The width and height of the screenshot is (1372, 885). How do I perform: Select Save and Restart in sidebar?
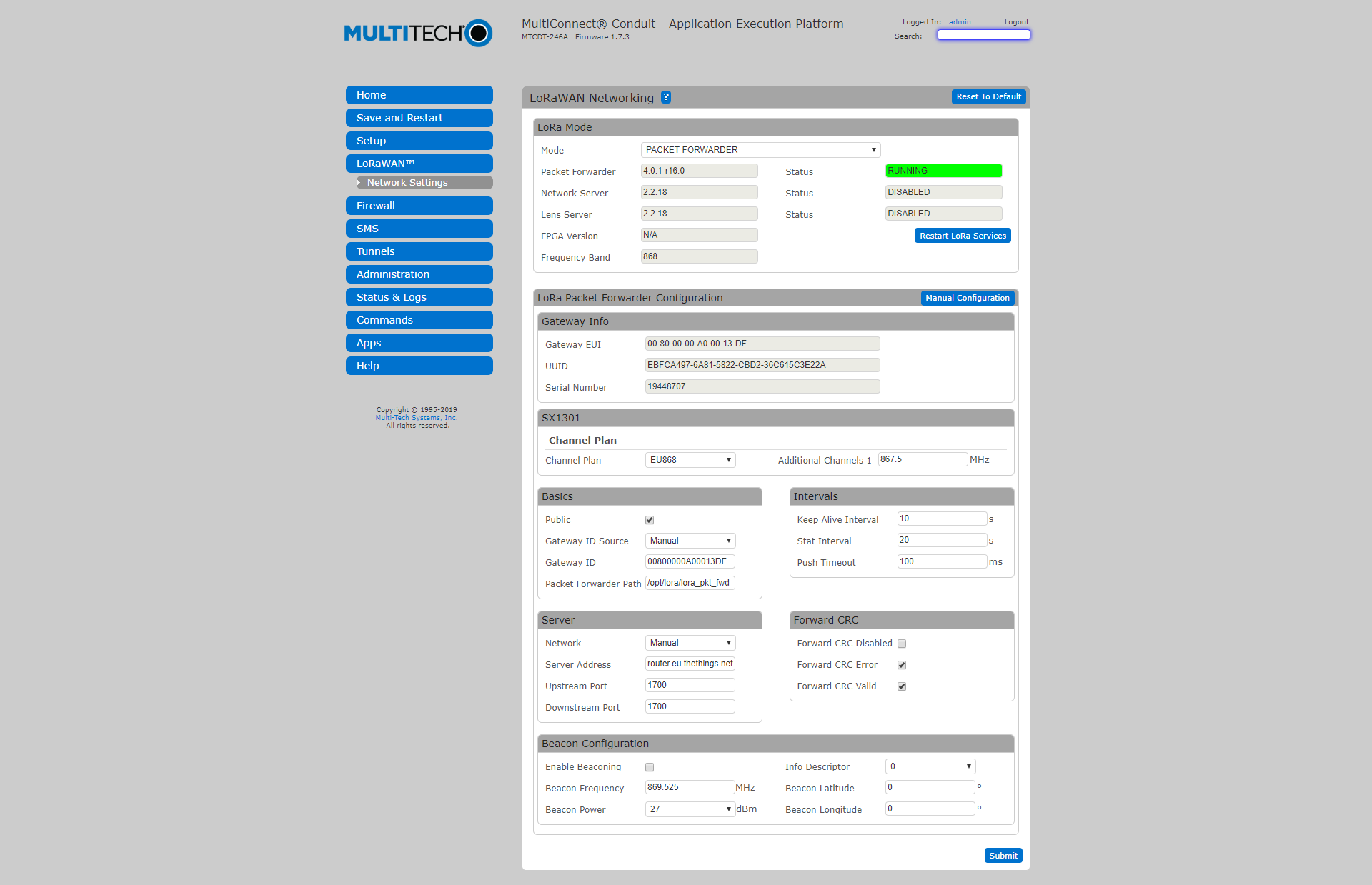[419, 118]
